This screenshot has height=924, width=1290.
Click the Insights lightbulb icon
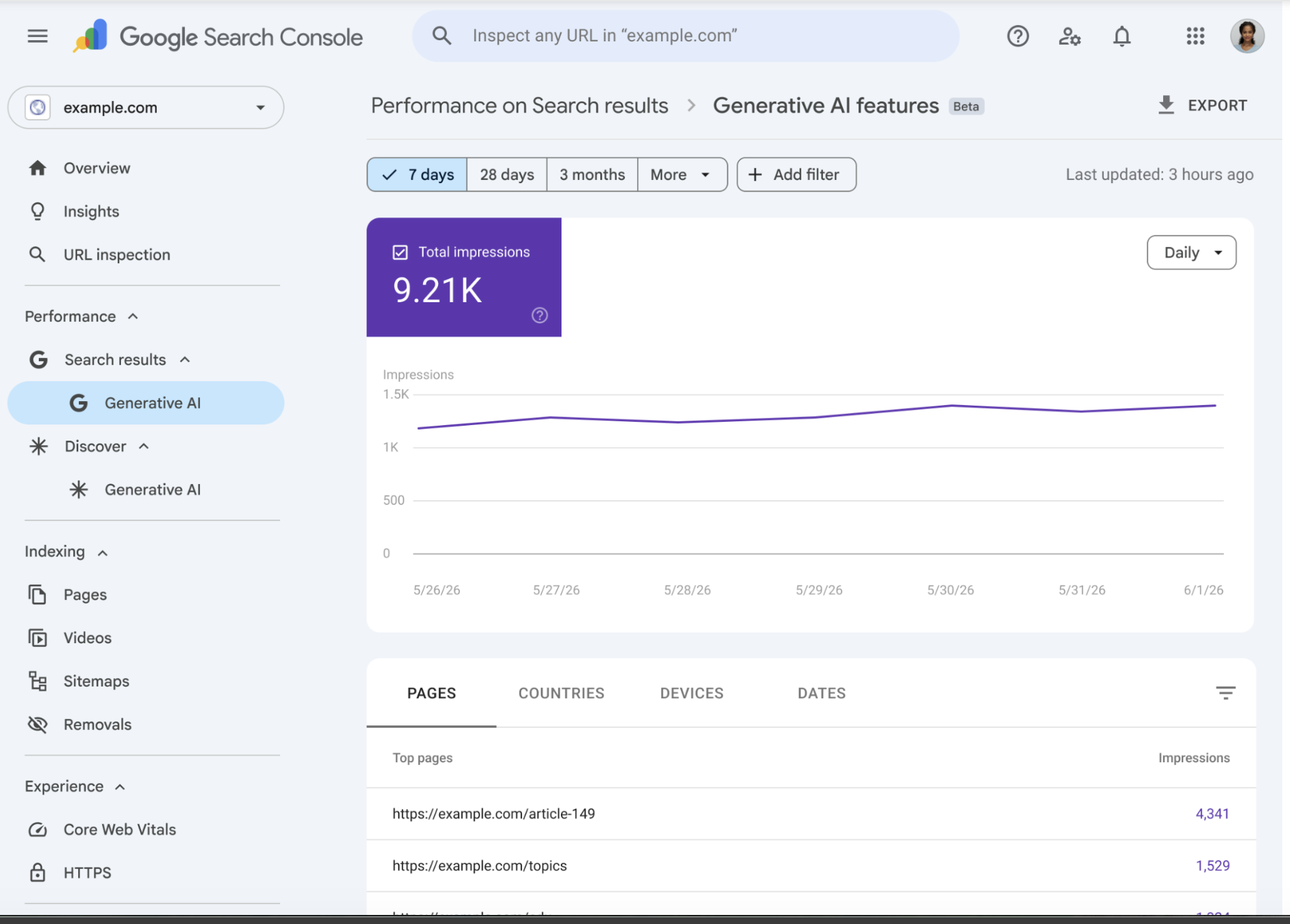38,212
